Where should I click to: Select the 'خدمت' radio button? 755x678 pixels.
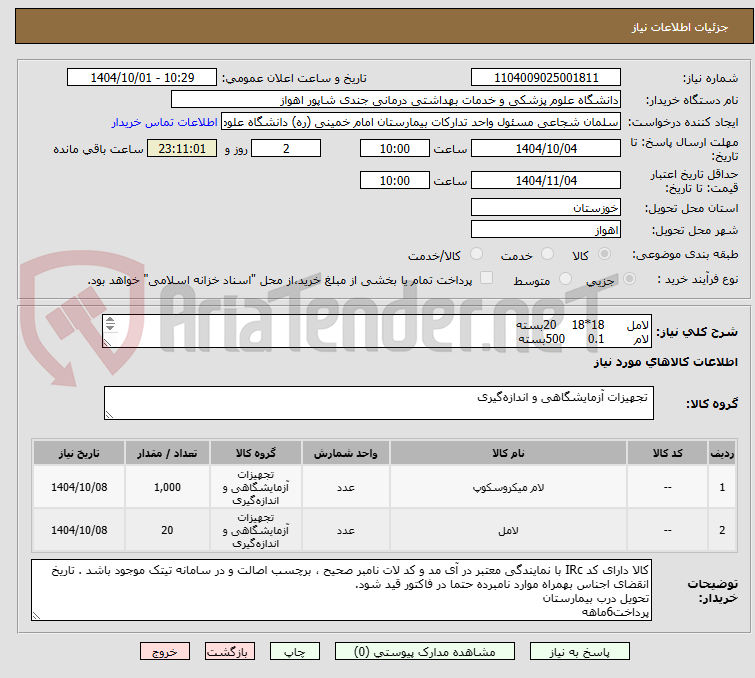click(547, 254)
